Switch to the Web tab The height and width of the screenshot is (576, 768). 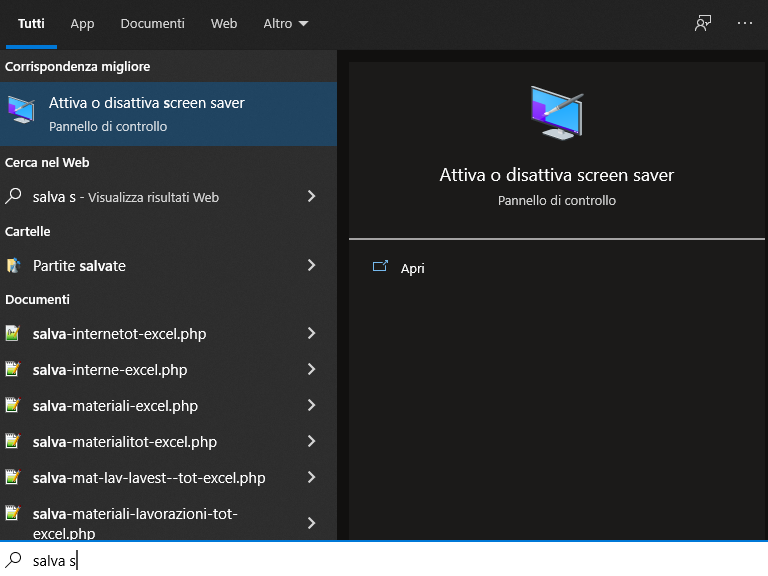pos(224,24)
